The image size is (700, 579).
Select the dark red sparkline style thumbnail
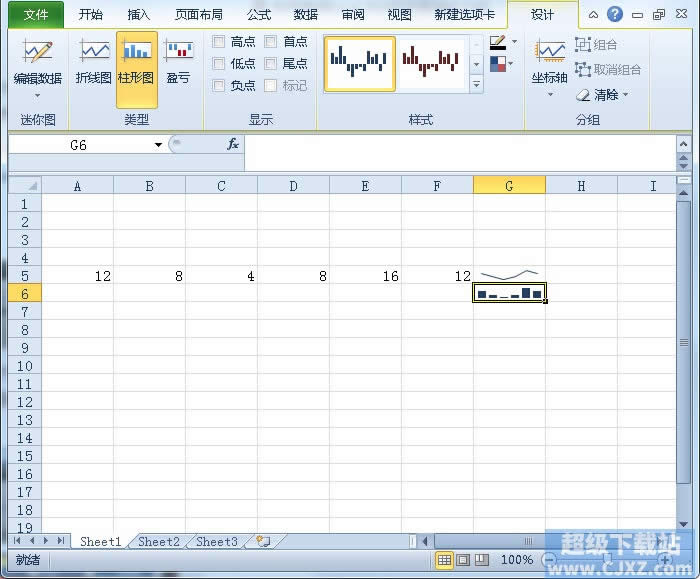click(x=433, y=63)
